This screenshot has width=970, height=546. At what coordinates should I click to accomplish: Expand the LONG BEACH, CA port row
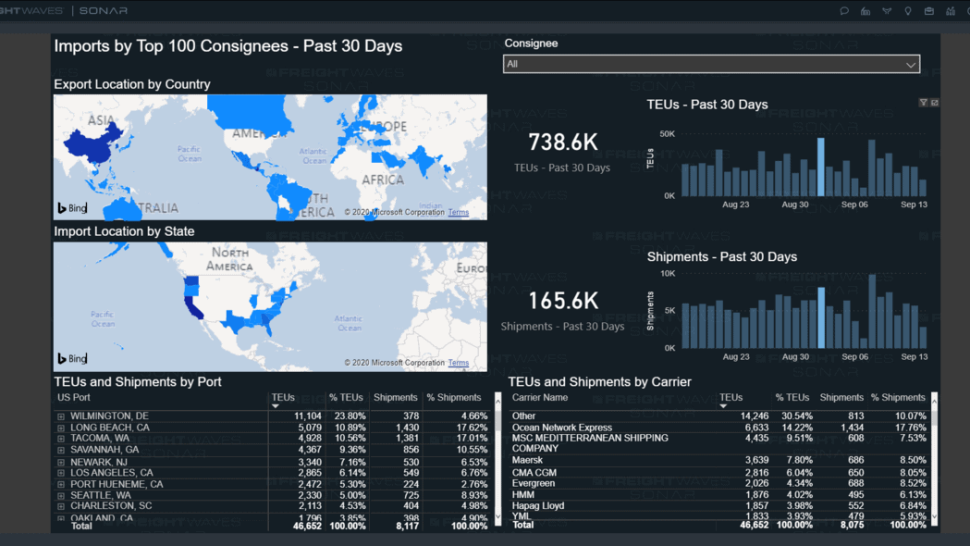61,428
